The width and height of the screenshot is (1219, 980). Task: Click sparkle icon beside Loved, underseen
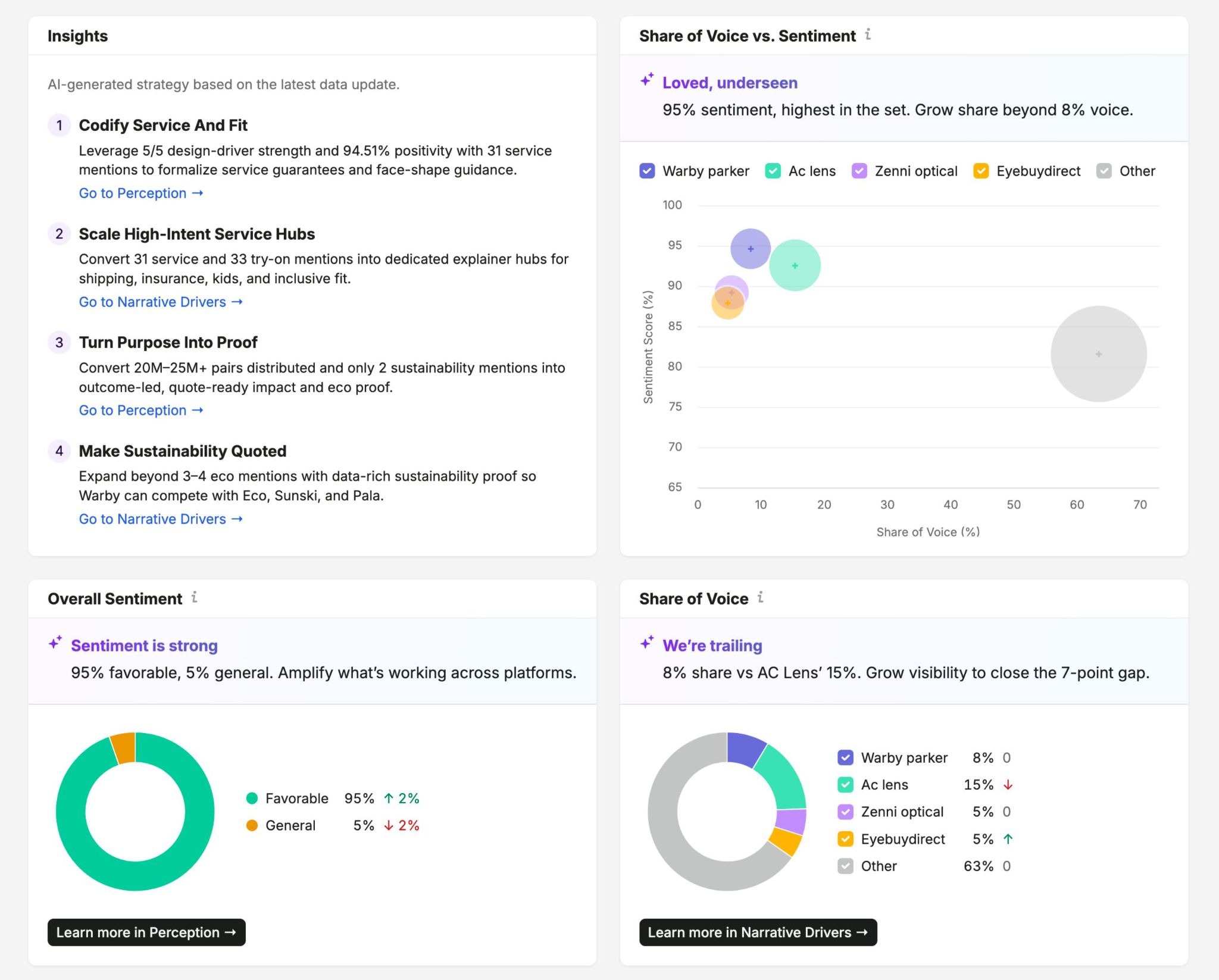647,80
